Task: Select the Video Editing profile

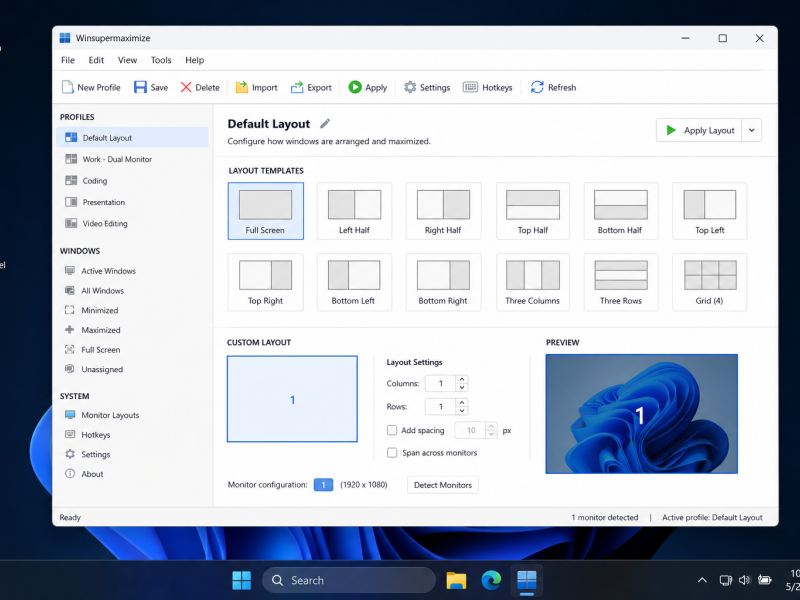Action: (x=132, y=223)
